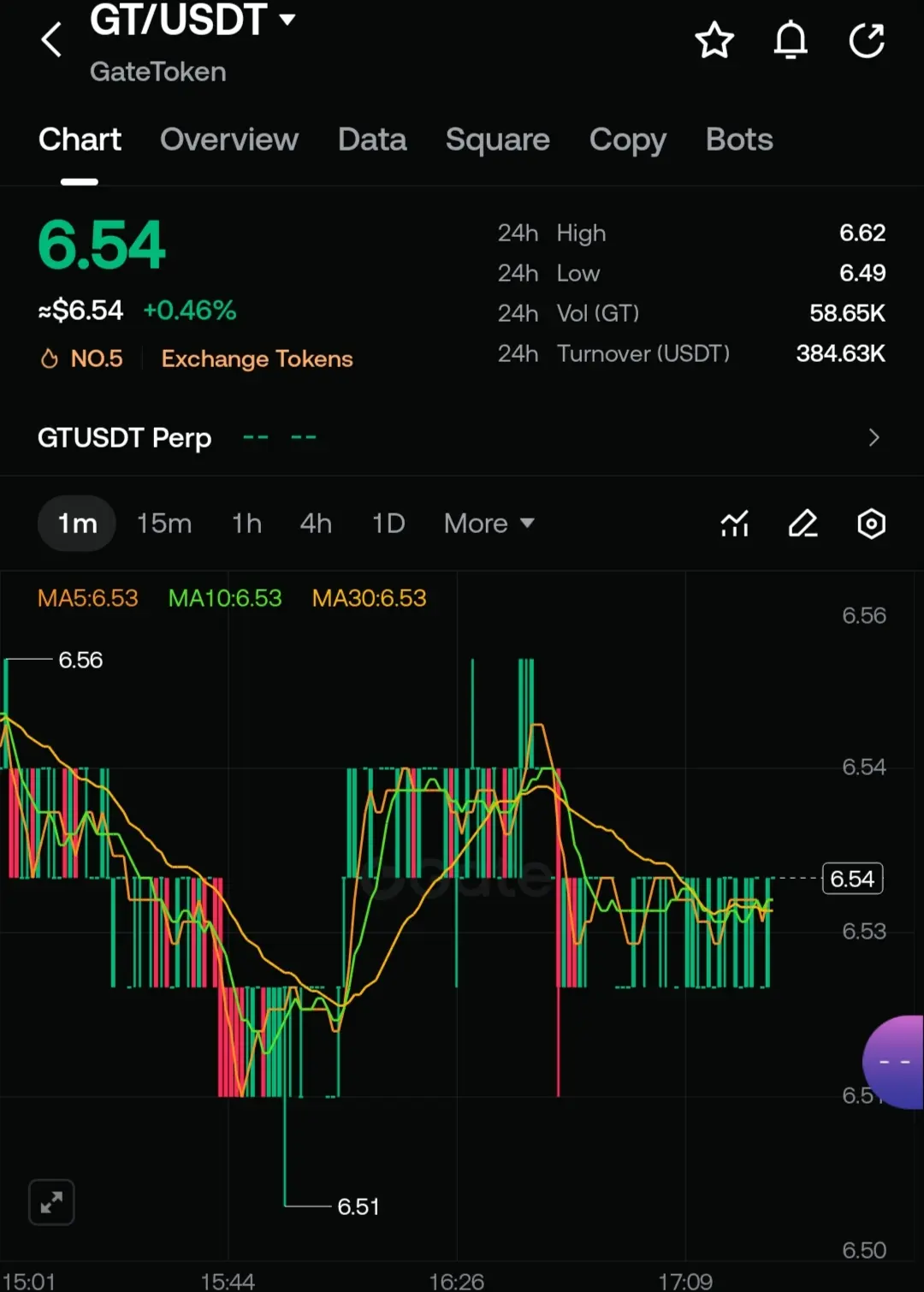Tap the MA10:6.53 indicator label

[225, 598]
